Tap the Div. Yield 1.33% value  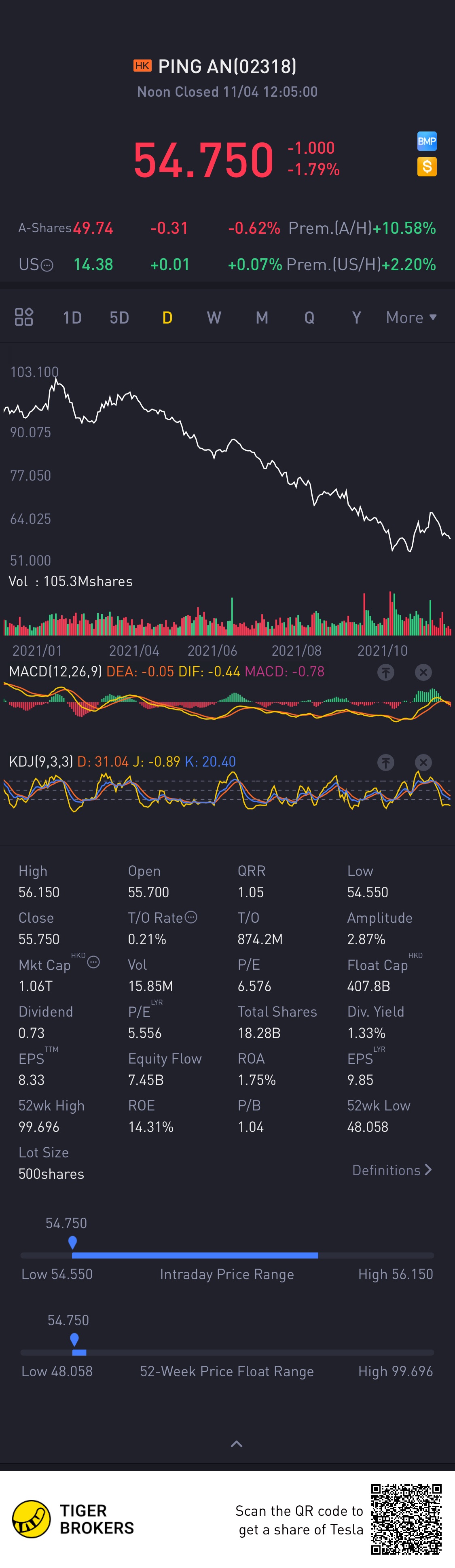tap(366, 1032)
